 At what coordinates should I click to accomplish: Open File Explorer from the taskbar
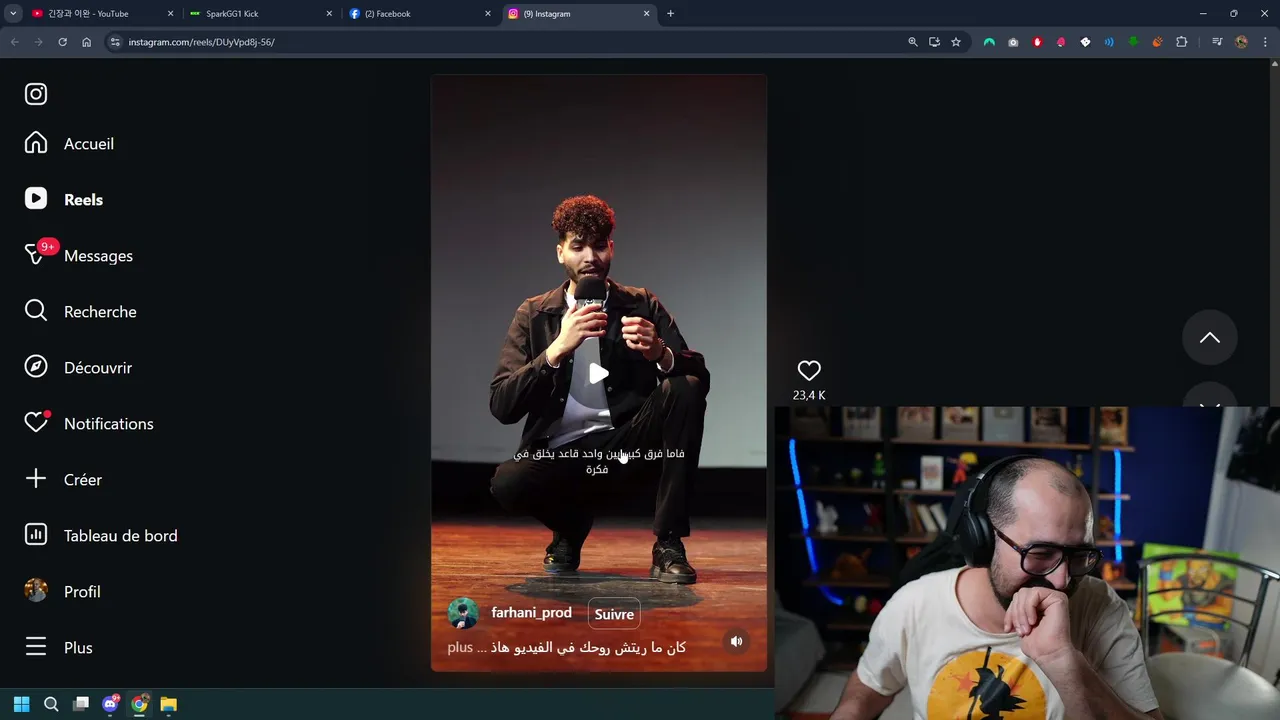pyautogui.click(x=169, y=704)
